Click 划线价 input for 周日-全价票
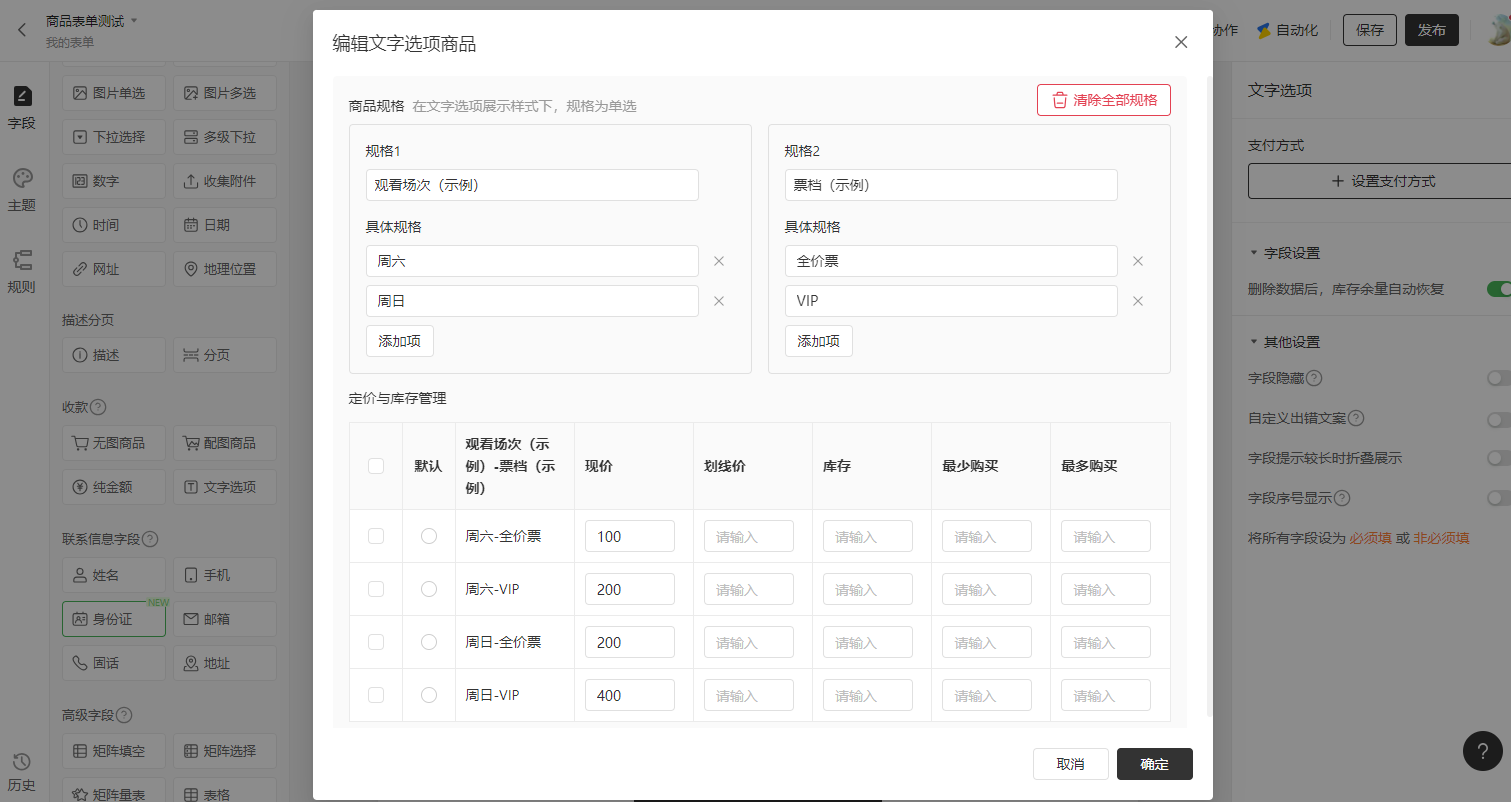Screen dimensions: 1511x802 coord(749,642)
